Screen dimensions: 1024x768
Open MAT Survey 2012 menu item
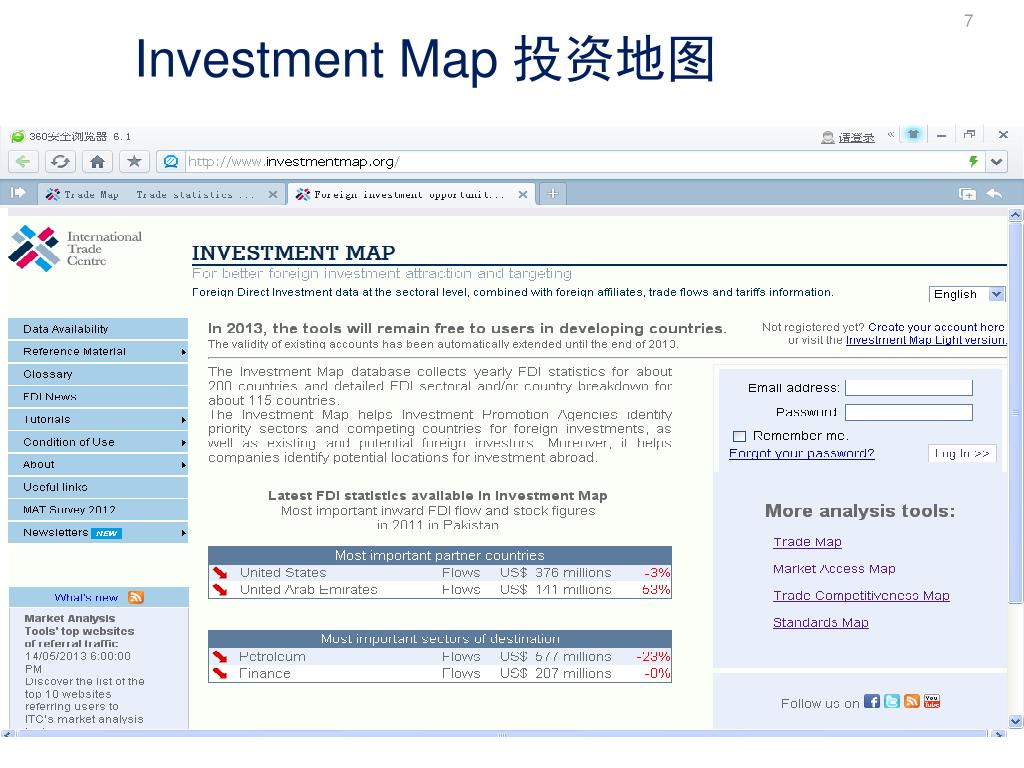98,509
